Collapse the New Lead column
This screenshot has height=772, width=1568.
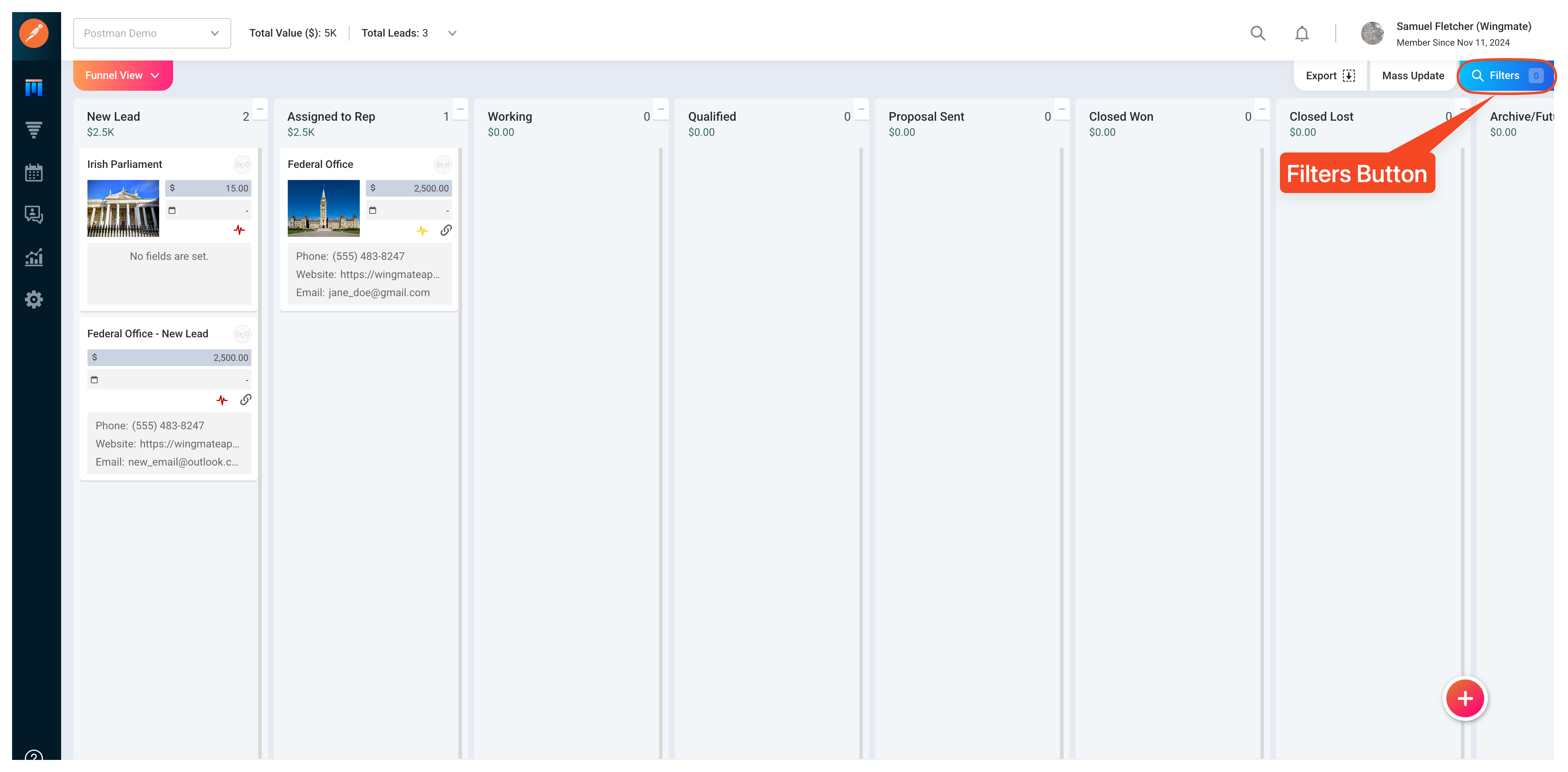(260, 109)
